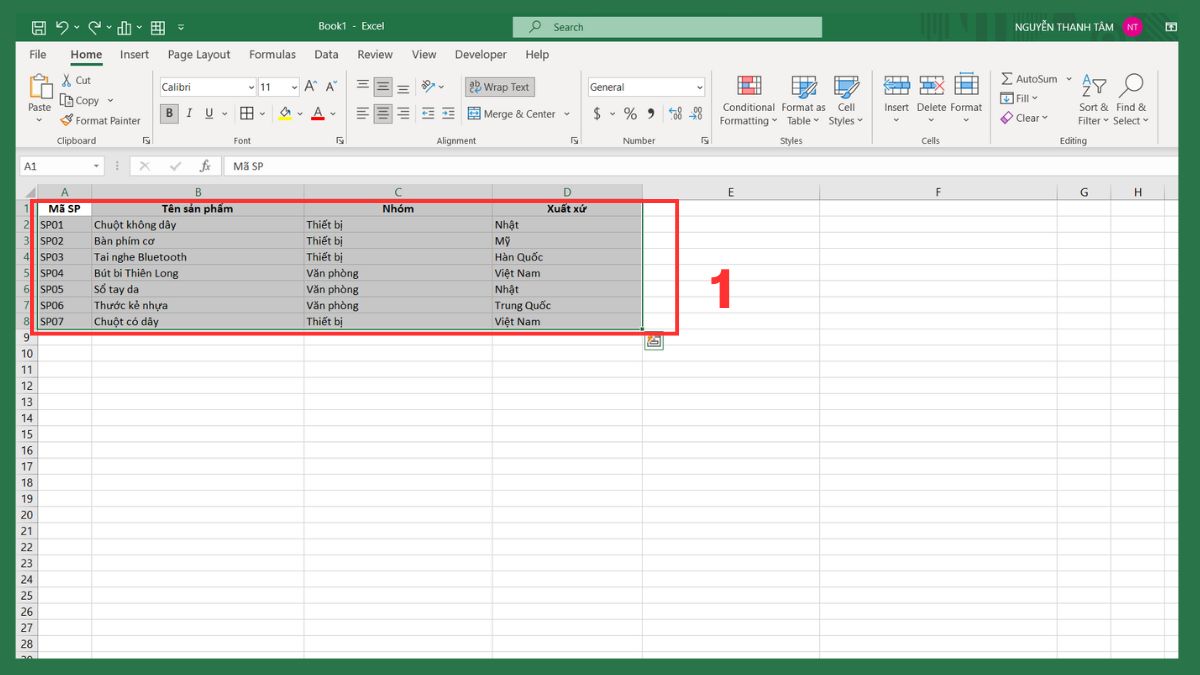Open the font size dropdown
1200x675 pixels.
pyautogui.click(x=292, y=87)
